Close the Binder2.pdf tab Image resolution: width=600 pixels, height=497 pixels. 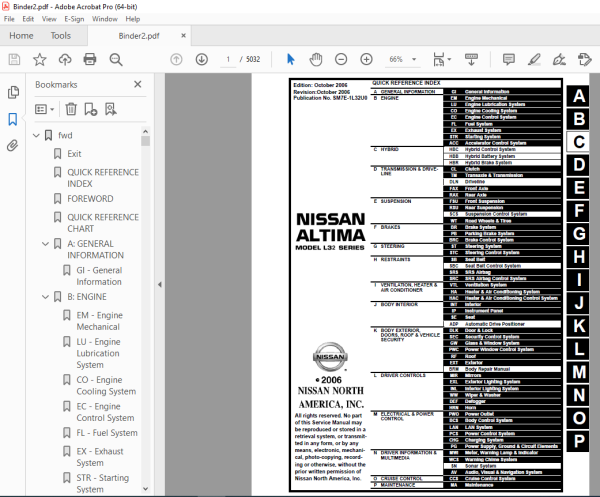pos(184,36)
